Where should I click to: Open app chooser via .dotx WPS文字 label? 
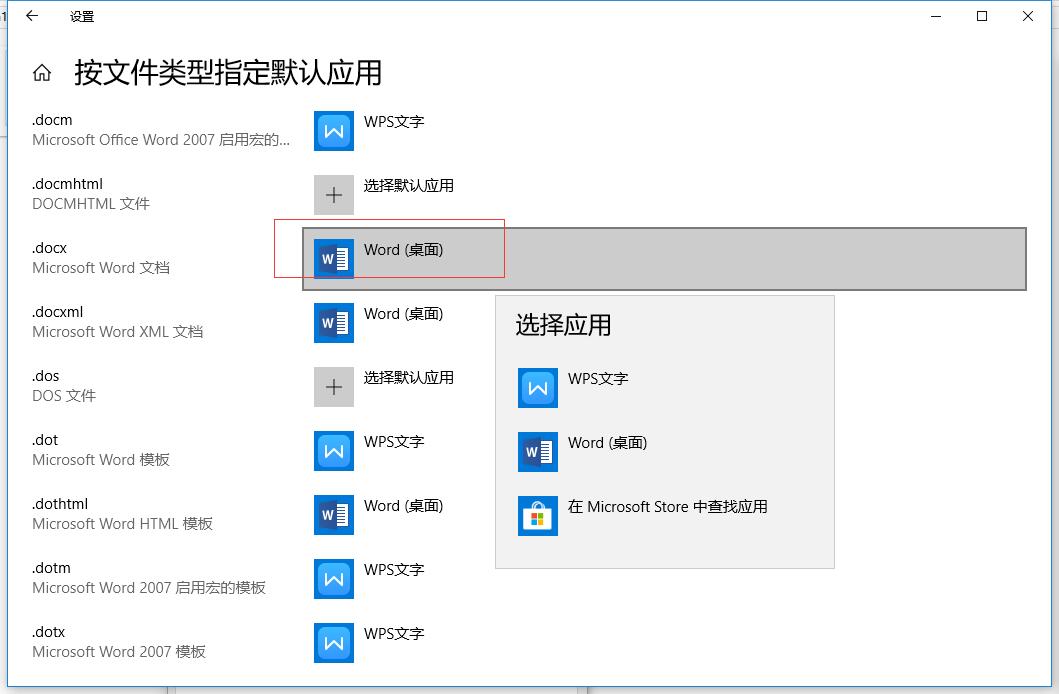coord(394,634)
